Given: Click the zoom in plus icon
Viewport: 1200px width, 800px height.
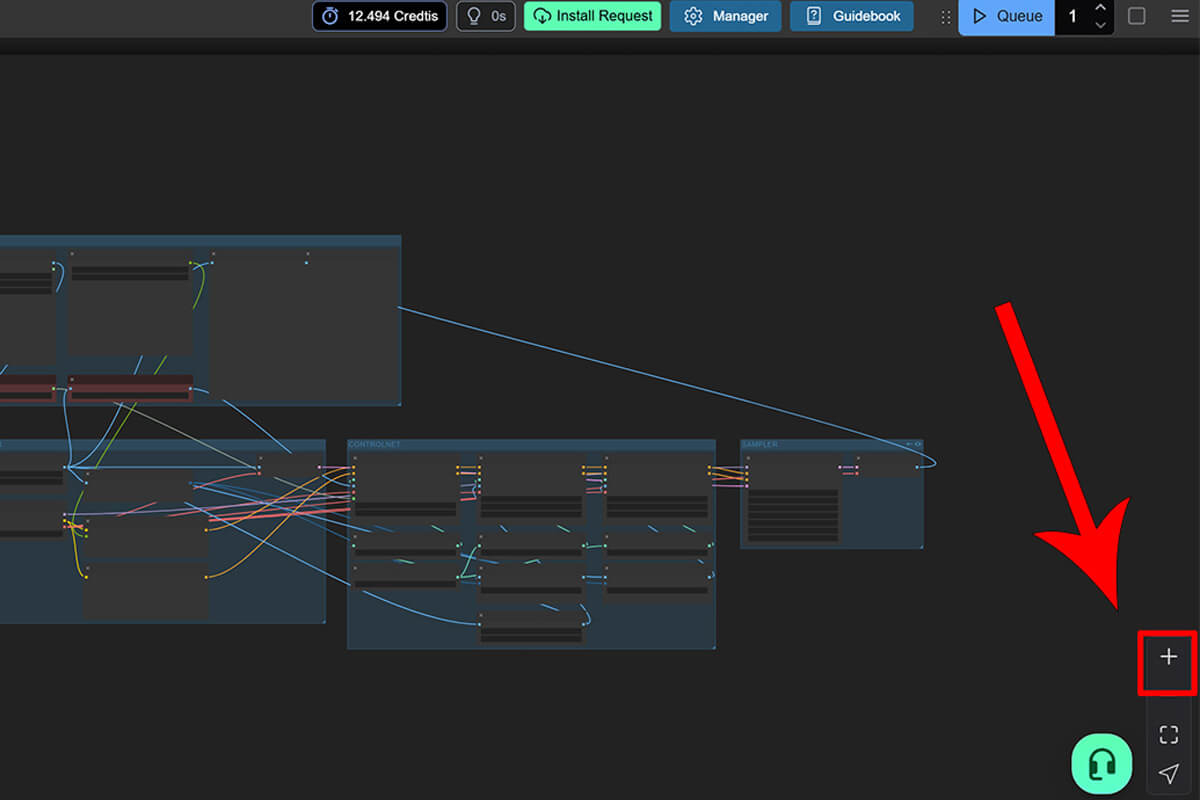Looking at the screenshot, I should point(1168,657).
